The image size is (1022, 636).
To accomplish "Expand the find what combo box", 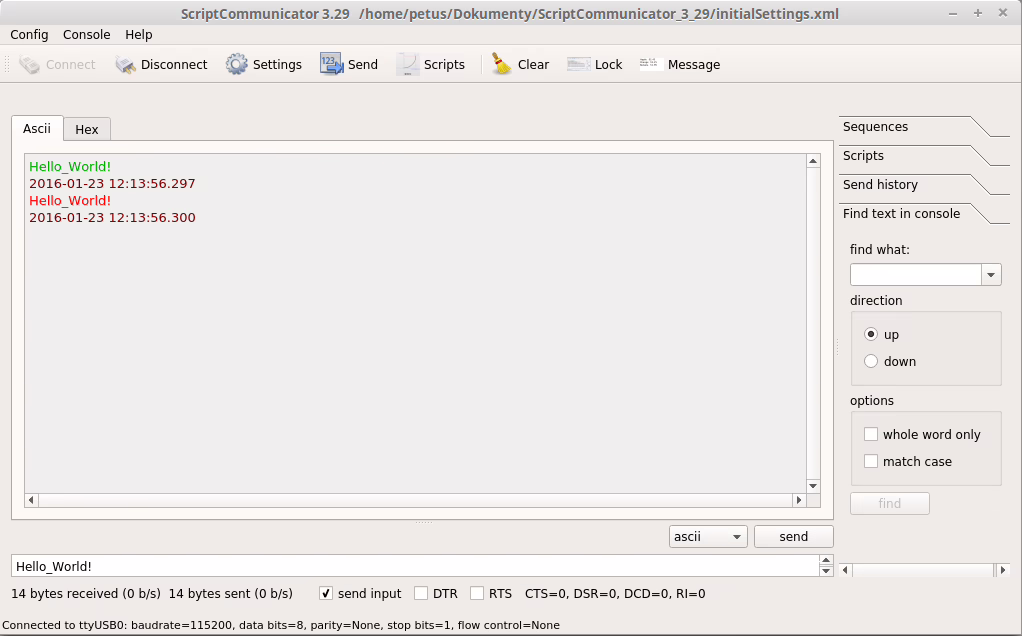I will 991,275.
